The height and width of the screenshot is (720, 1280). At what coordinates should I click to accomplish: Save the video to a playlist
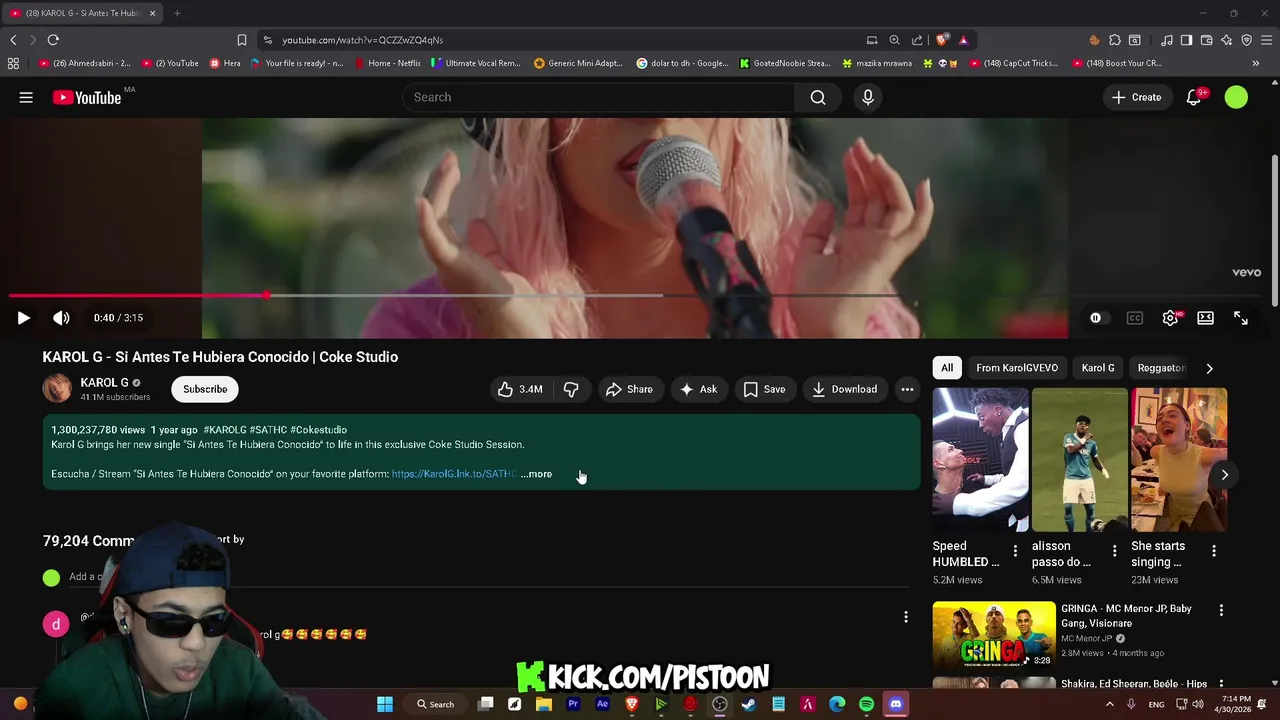pyautogui.click(x=764, y=389)
